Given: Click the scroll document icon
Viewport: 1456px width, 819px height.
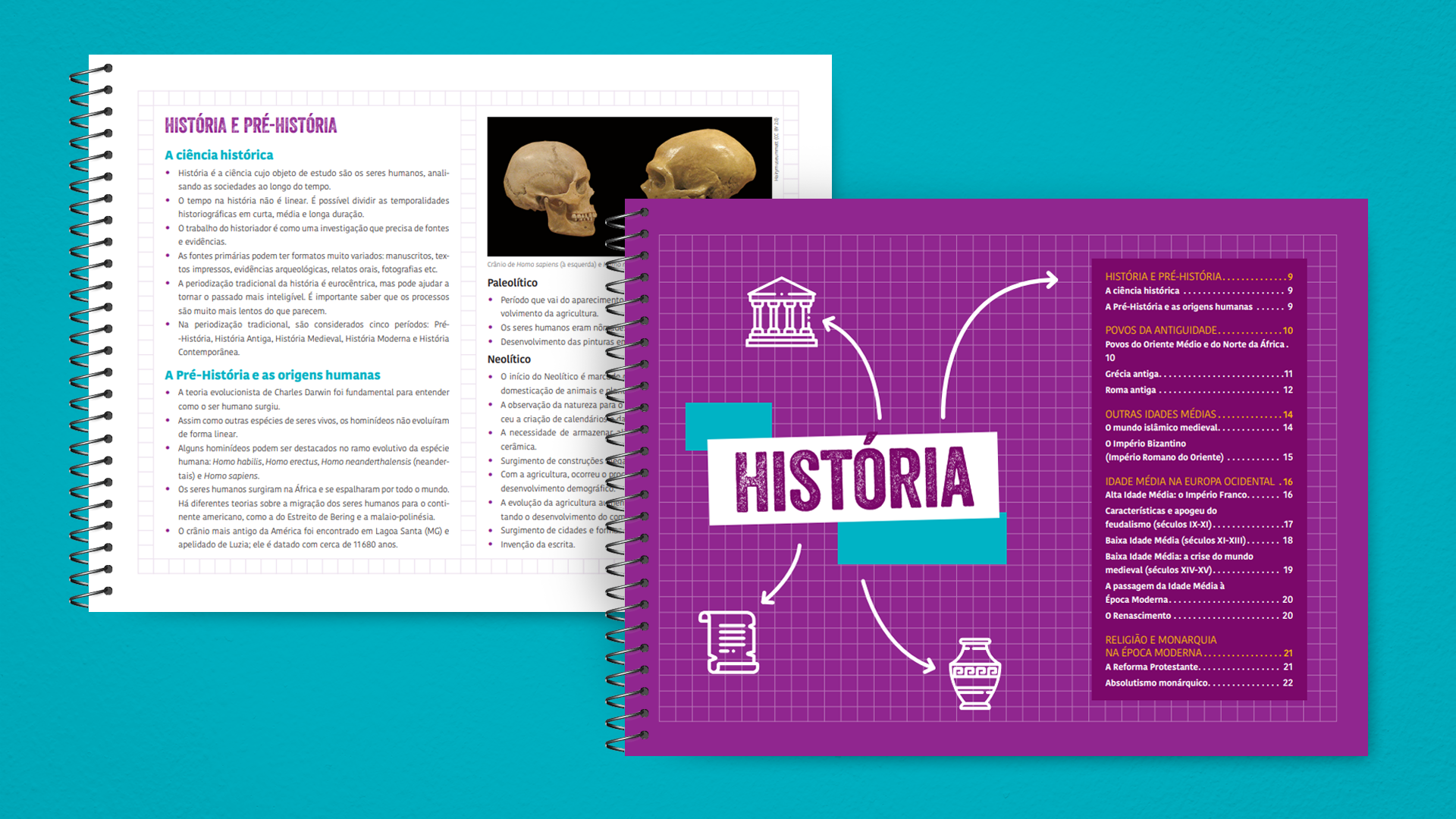Looking at the screenshot, I should pos(729,642).
